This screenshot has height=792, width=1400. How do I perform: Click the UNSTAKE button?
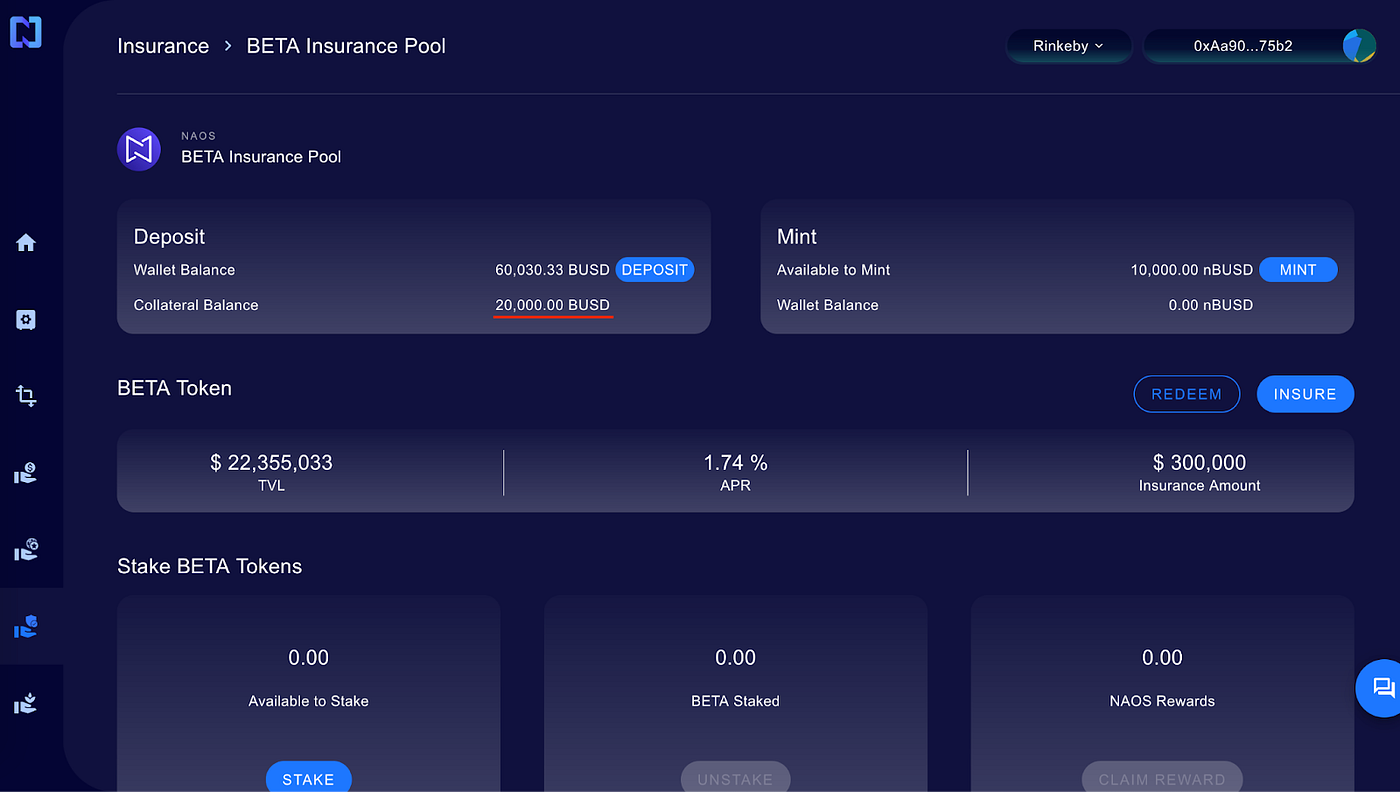coord(735,777)
